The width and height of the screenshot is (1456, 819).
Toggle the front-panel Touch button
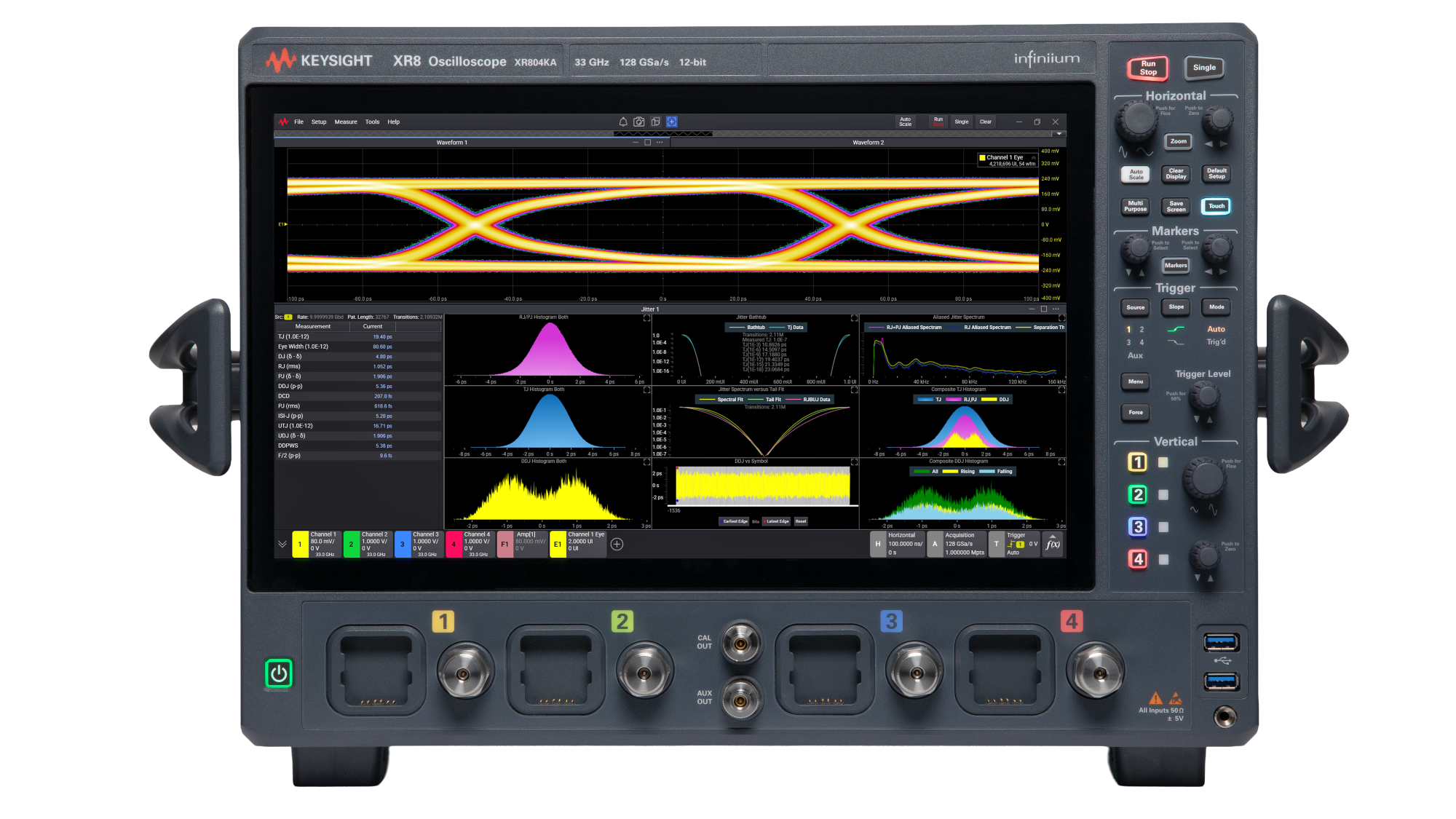[1216, 206]
